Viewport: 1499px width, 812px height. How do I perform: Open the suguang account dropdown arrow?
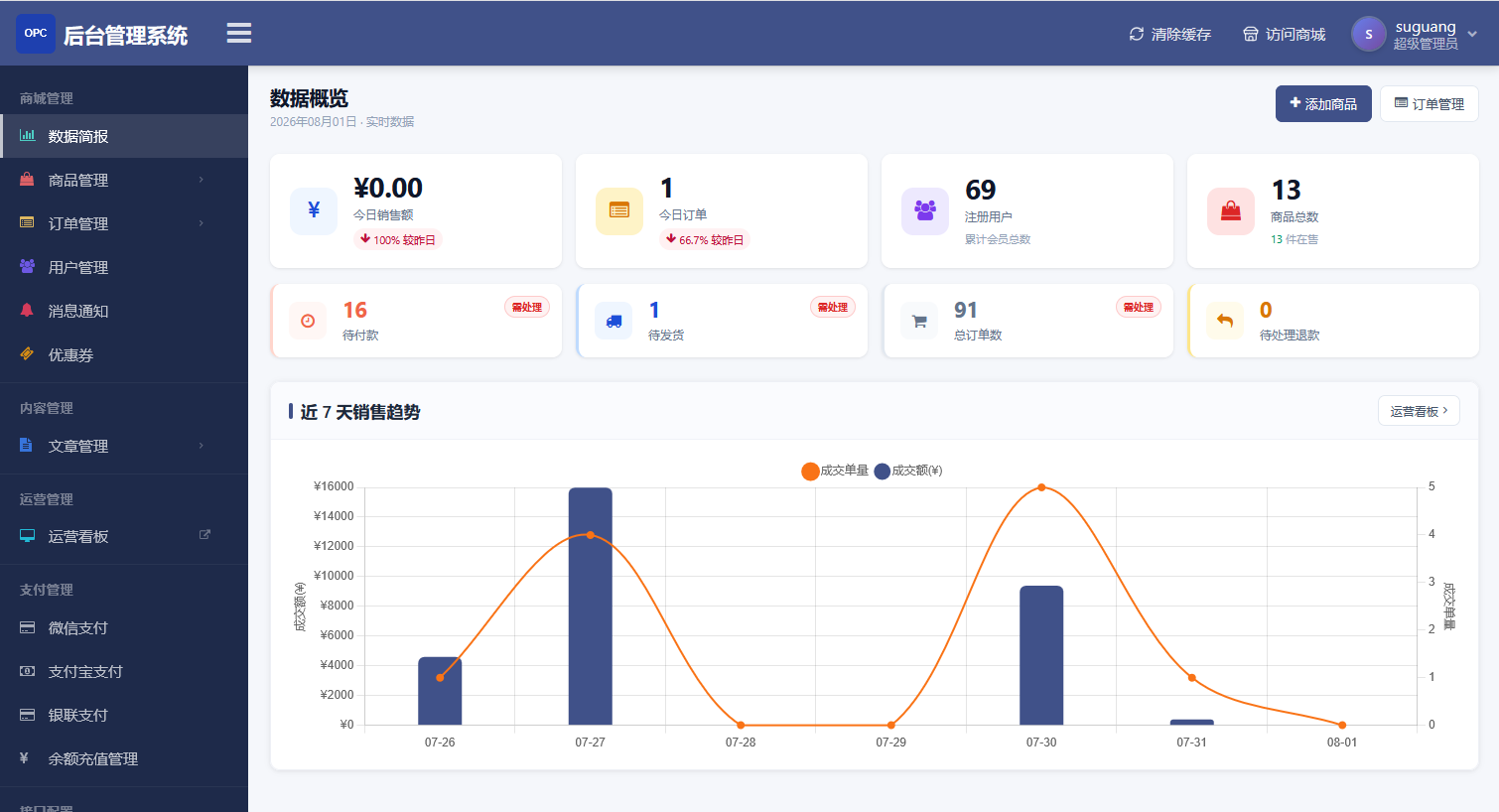[1472, 34]
